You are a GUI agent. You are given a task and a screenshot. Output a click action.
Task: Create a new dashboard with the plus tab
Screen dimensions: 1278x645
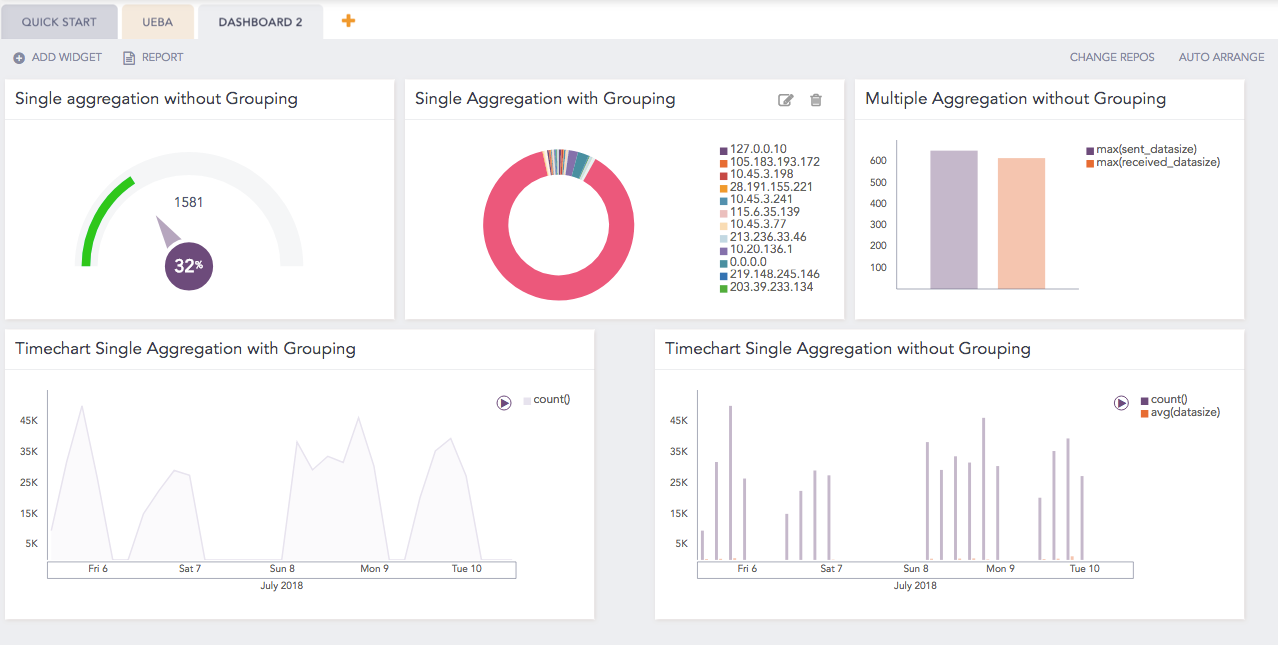click(348, 18)
